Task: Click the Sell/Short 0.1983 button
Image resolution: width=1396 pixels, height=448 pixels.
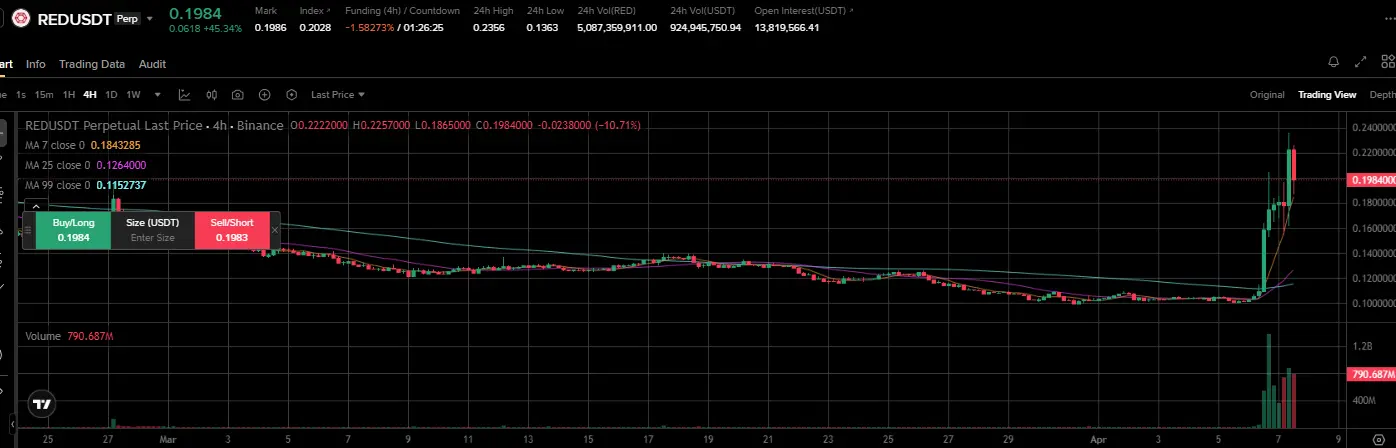Action: coord(232,230)
